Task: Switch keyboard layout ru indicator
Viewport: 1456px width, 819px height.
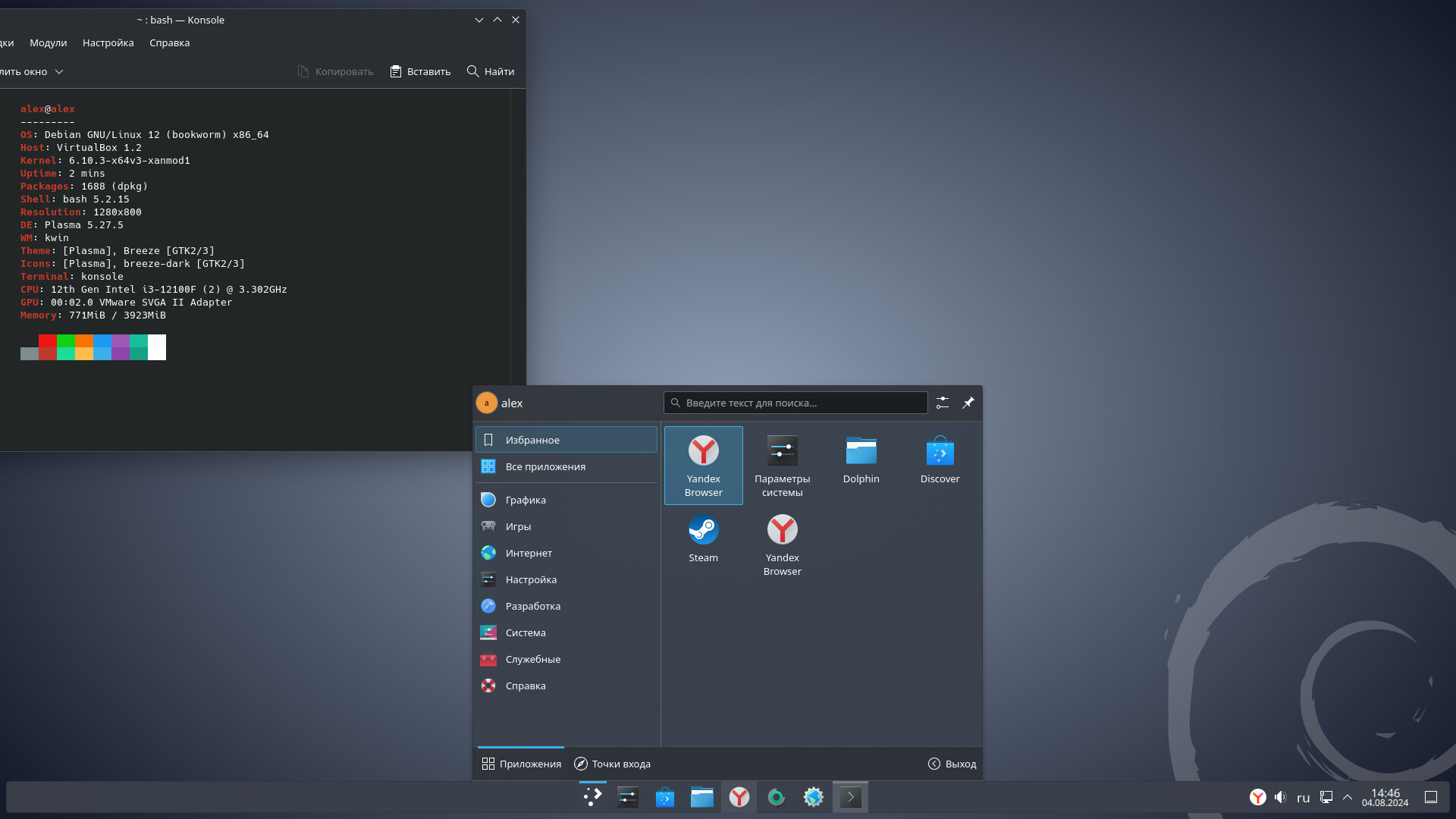Action: point(1304,797)
